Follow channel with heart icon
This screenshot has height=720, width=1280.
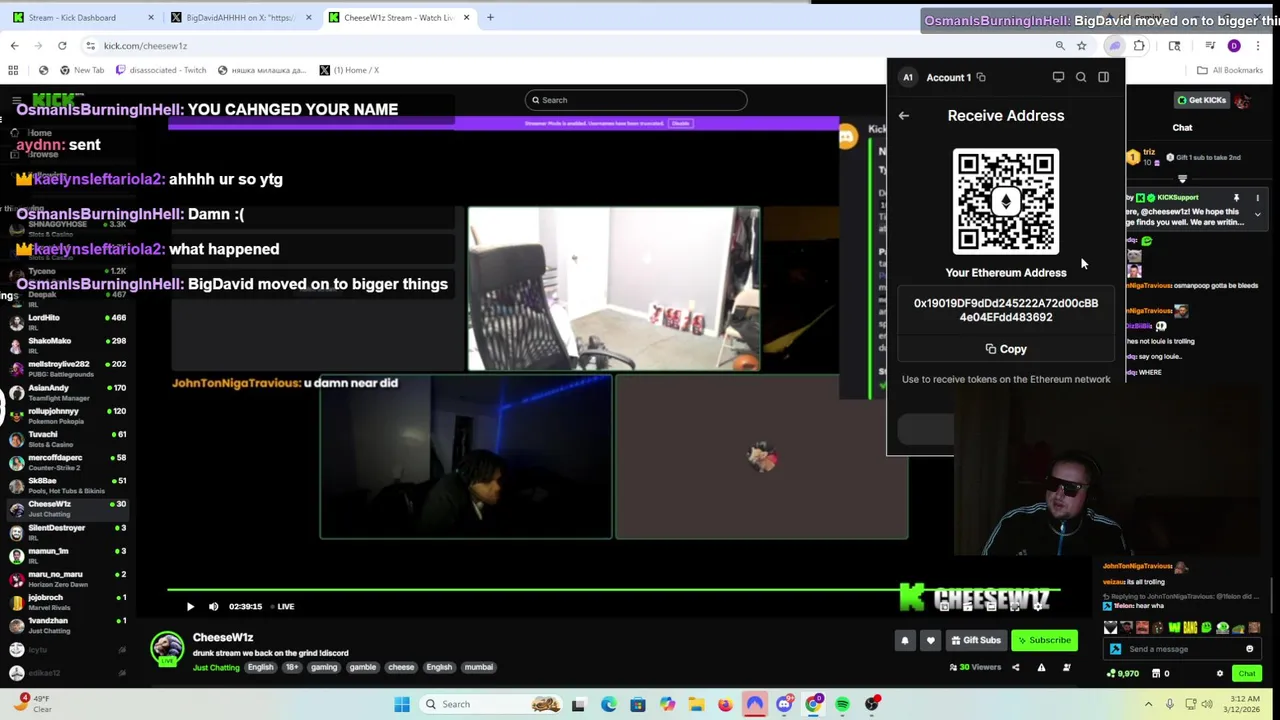click(x=930, y=640)
